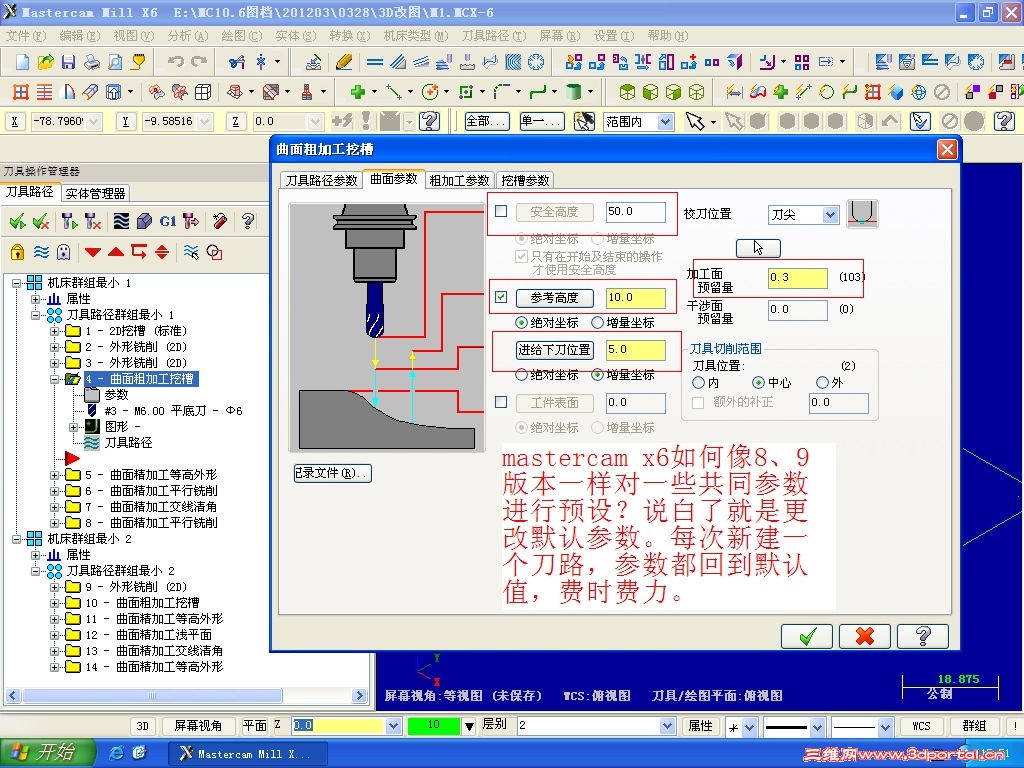Screen dimensions: 1024x768
Task: Click the 进给下刀位置 button
Action: coord(554,350)
